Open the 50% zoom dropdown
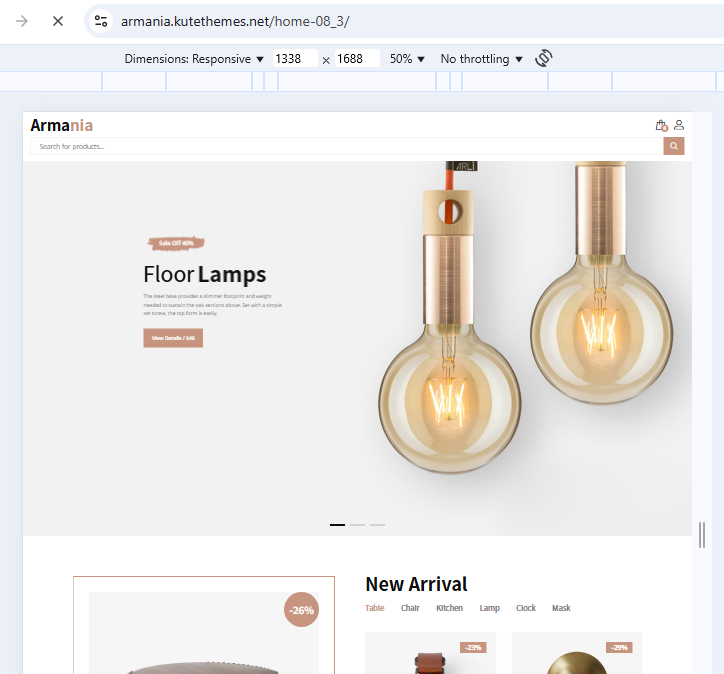This screenshot has height=674, width=724. (x=407, y=59)
